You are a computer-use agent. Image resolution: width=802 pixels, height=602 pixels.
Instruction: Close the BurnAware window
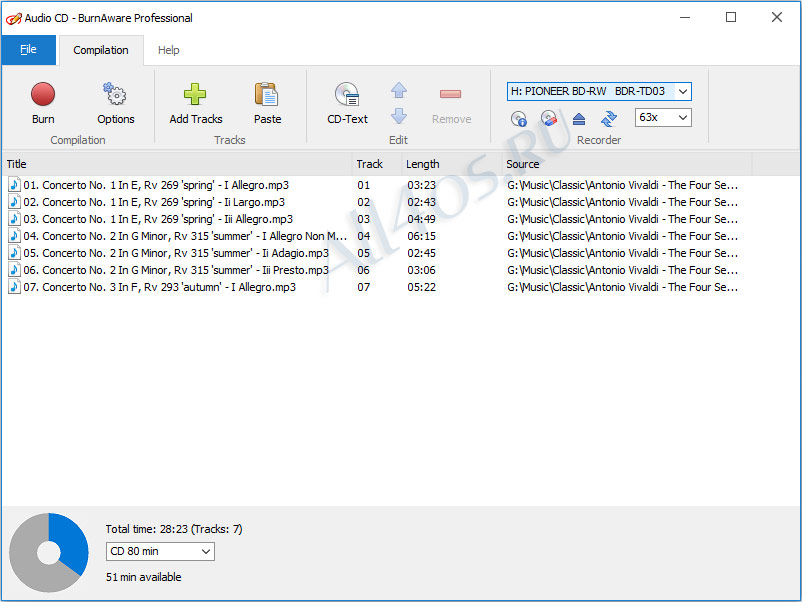point(776,17)
